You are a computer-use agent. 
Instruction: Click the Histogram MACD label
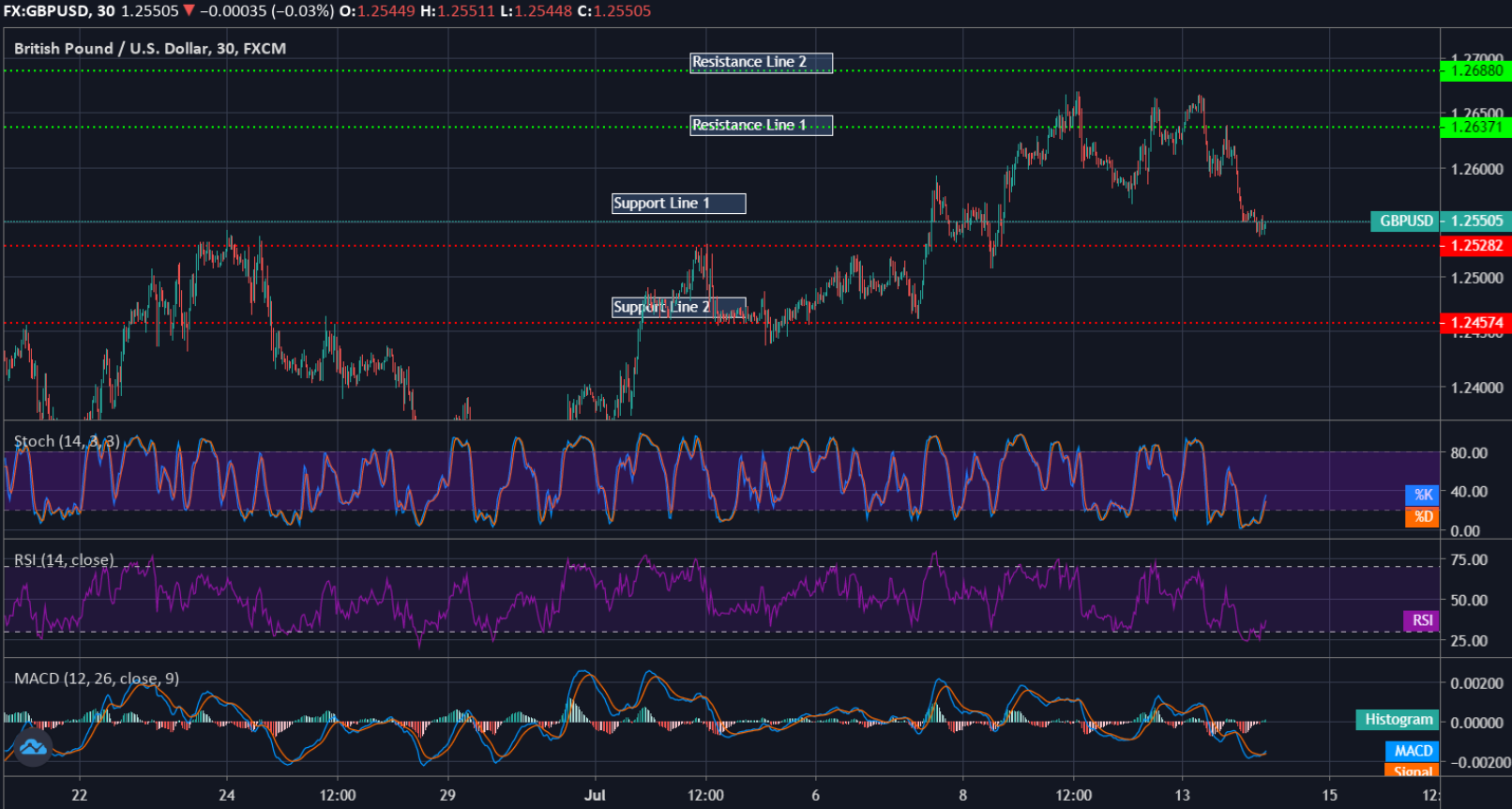(1398, 720)
